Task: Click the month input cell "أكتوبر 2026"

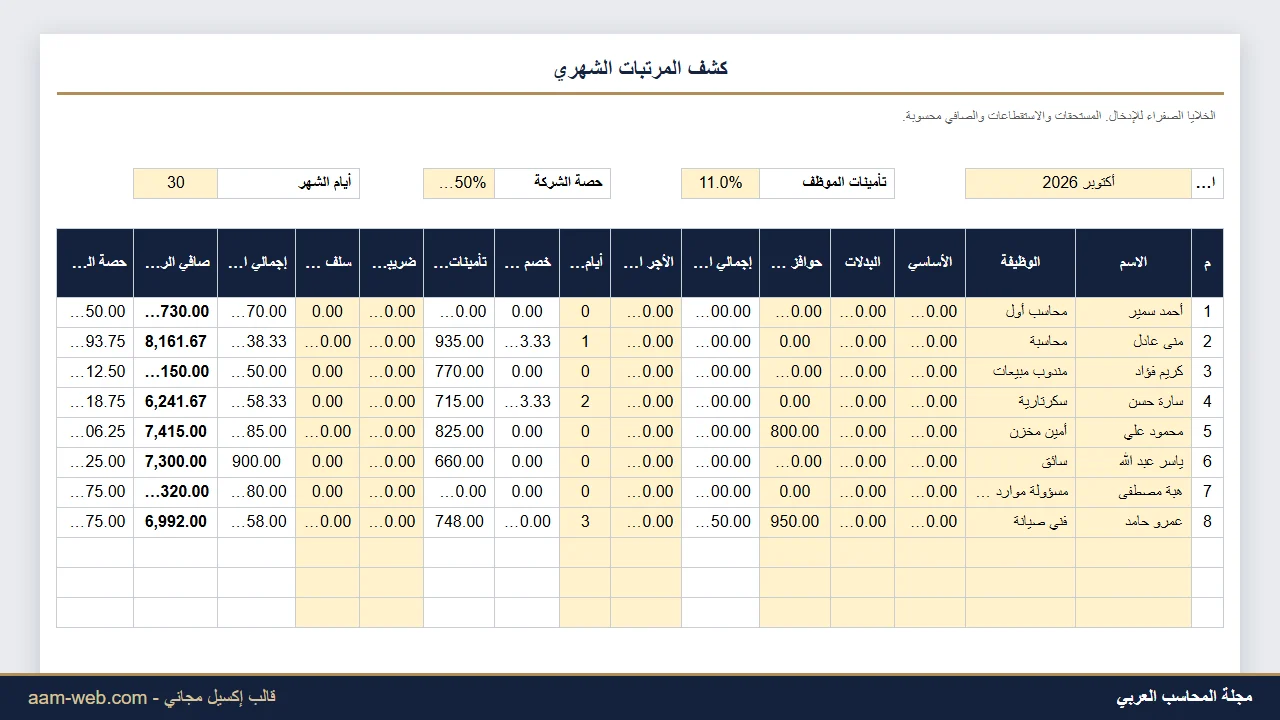Action: pos(1078,183)
